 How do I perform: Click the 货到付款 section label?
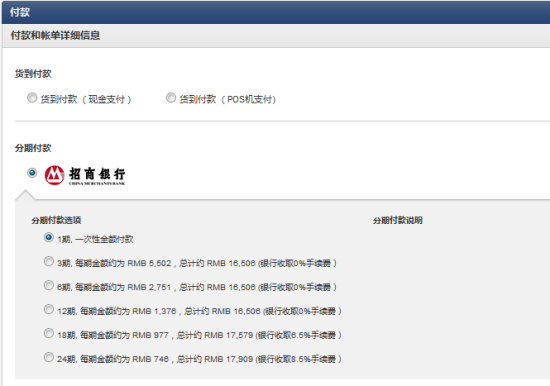(33, 74)
